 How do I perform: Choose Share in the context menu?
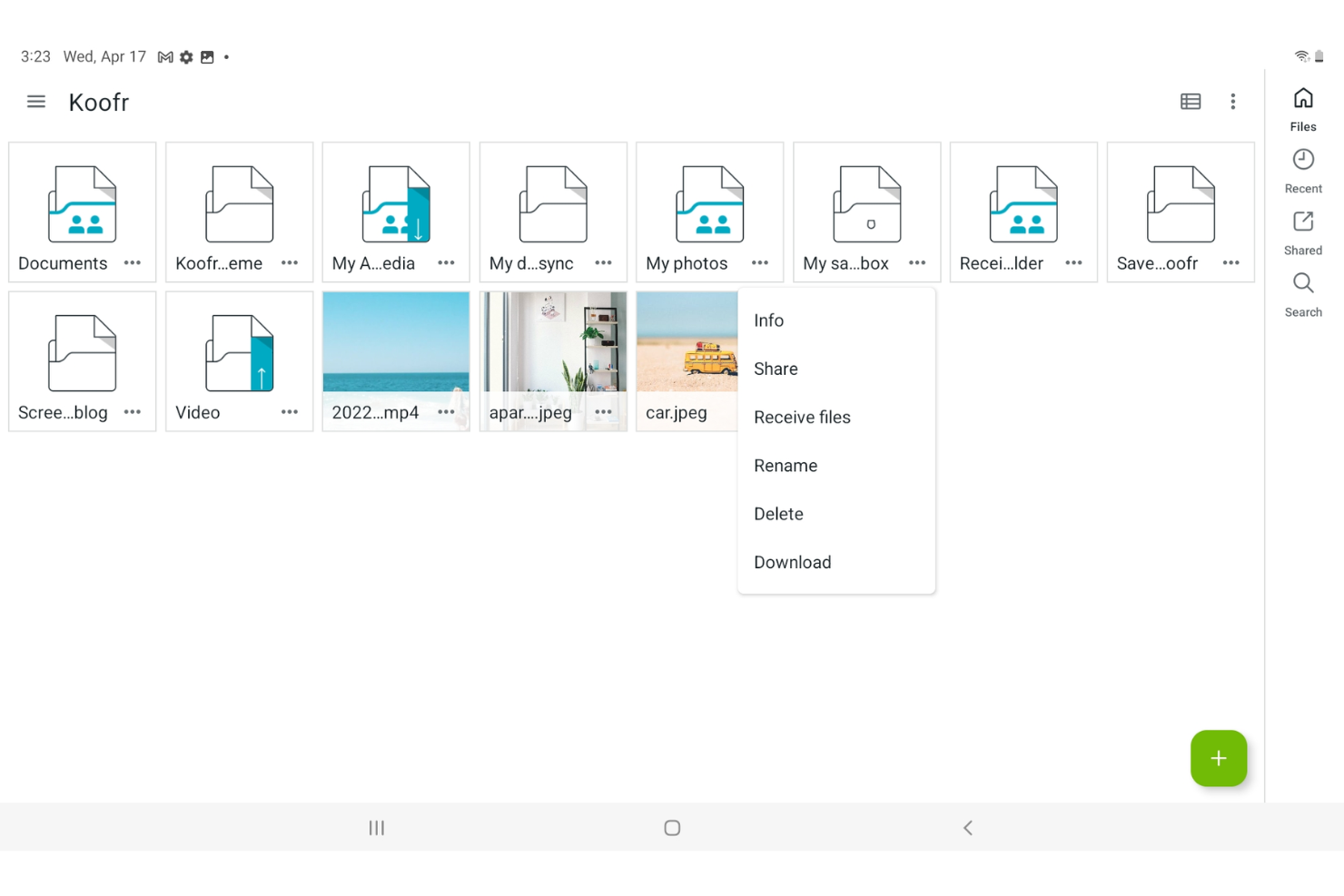click(776, 369)
